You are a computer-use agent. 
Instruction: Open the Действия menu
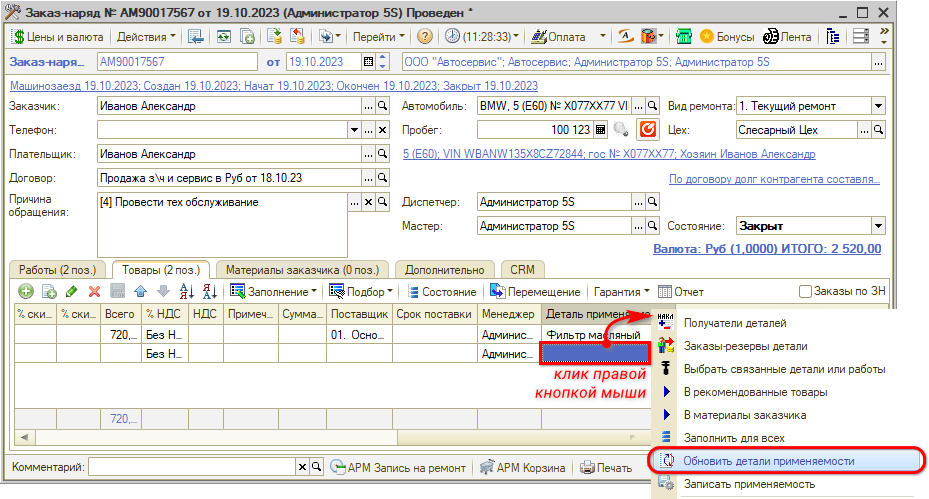click(146, 37)
